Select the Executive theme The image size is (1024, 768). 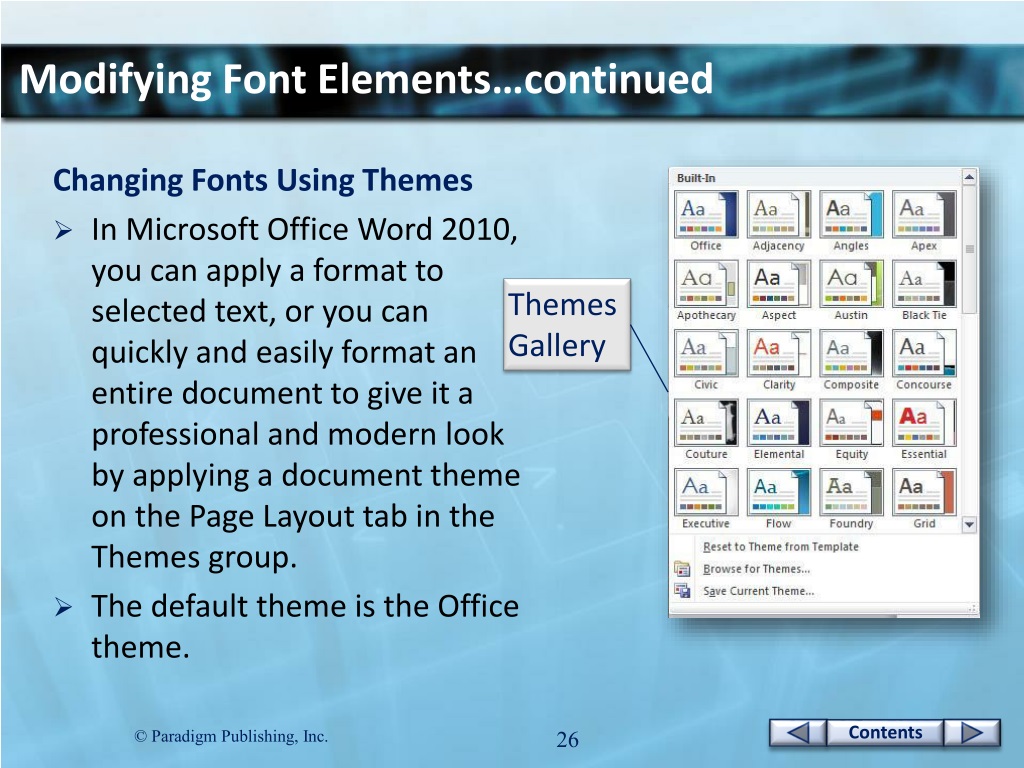706,492
